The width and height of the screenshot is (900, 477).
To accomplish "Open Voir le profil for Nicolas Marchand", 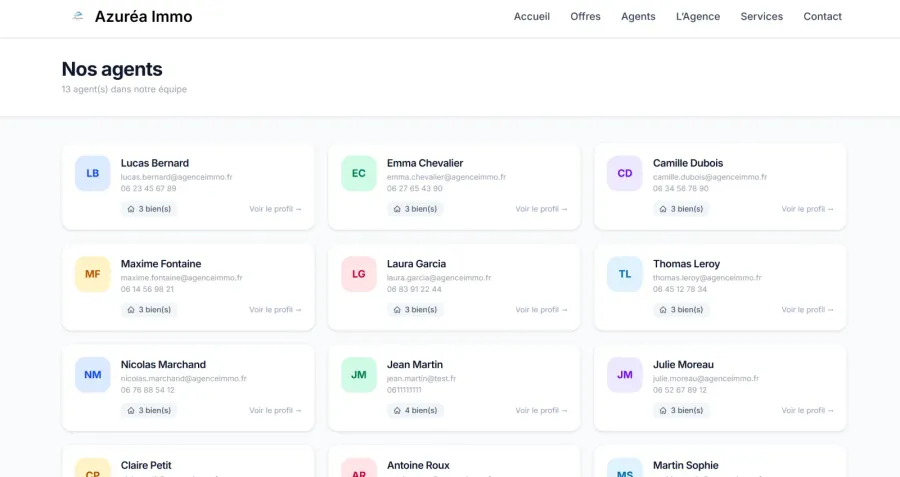I will click(x=276, y=410).
